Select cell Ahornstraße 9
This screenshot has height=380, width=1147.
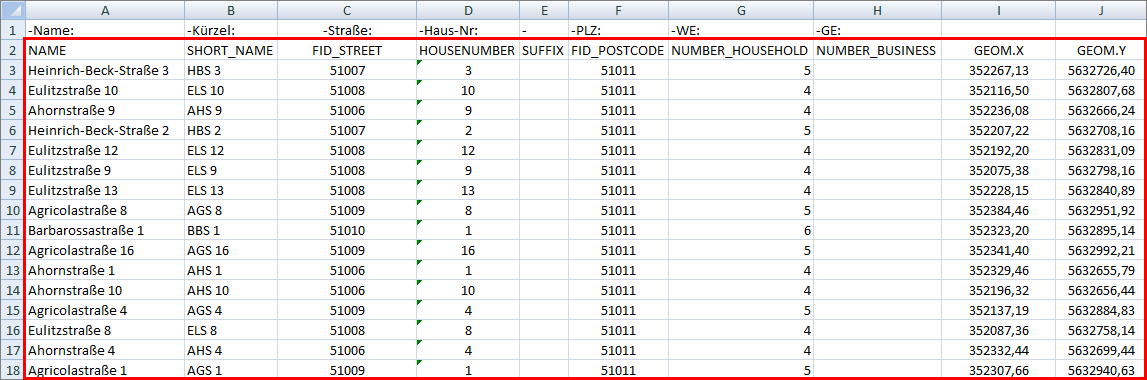pyautogui.click(x=105, y=111)
